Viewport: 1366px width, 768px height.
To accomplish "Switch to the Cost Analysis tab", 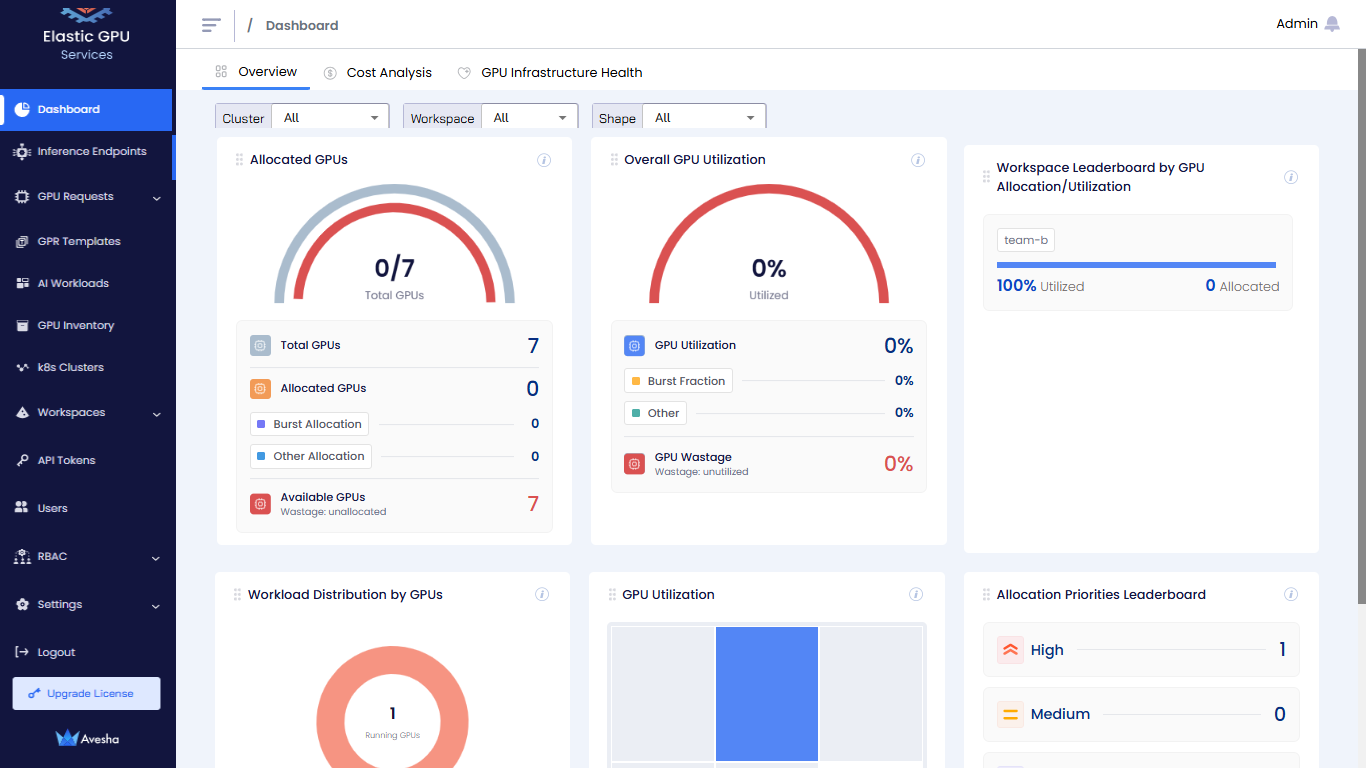I will coord(388,73).
